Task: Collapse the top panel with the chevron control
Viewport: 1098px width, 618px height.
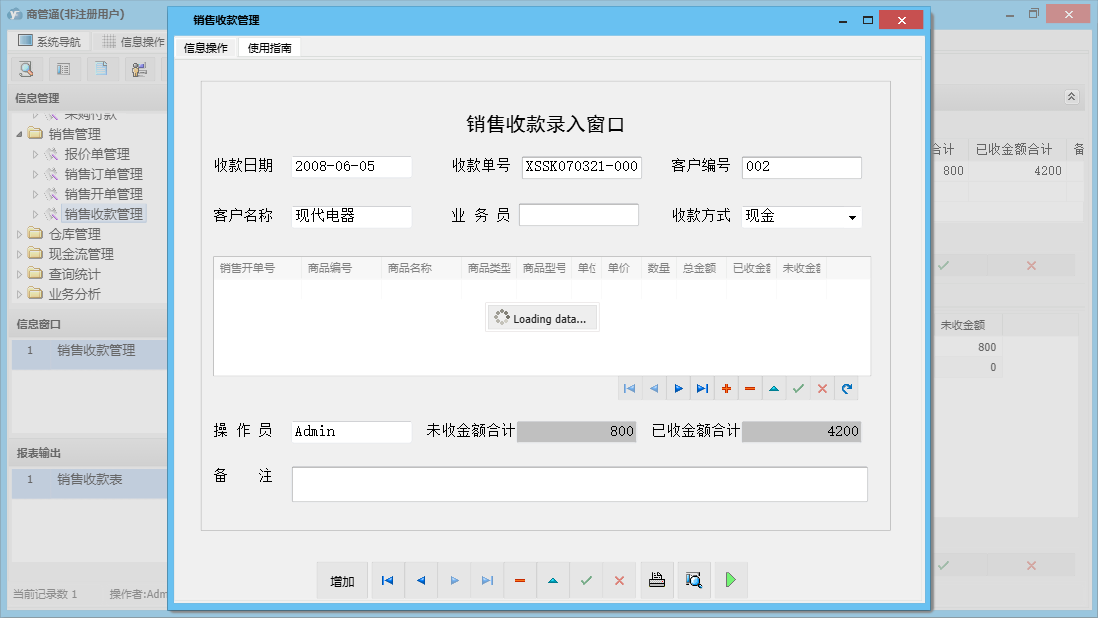Action: [1070, 97]
